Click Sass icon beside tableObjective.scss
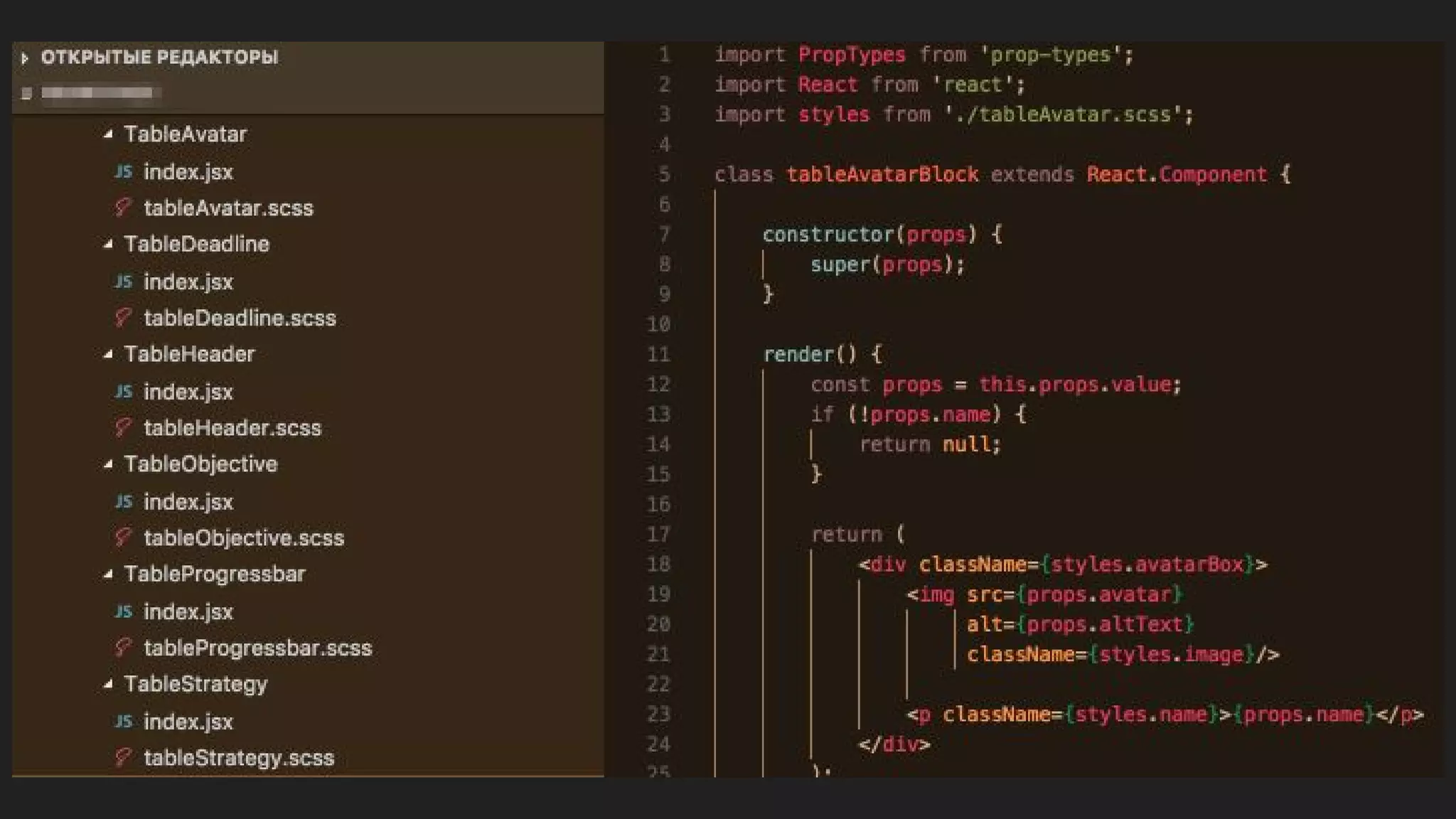The image size is (1456, 819). coord(123,537)
